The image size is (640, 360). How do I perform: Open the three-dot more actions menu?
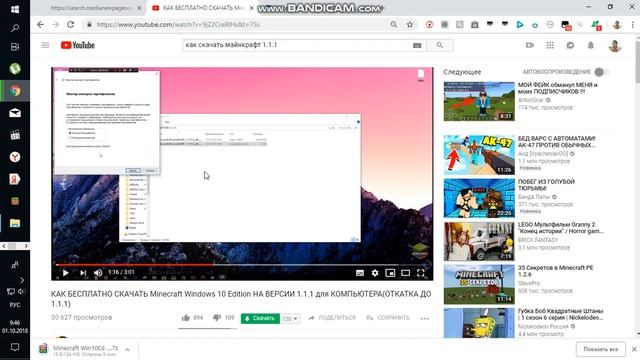(425, 318)
